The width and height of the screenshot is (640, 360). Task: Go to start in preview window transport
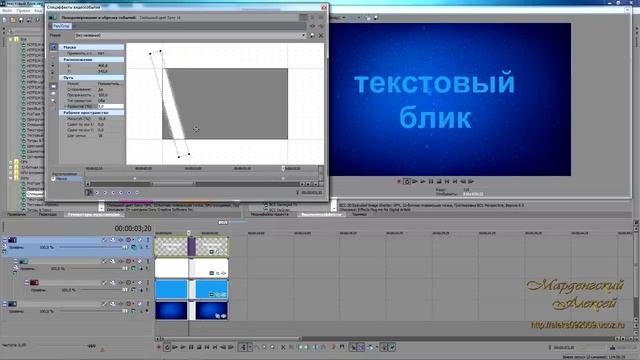447,181
